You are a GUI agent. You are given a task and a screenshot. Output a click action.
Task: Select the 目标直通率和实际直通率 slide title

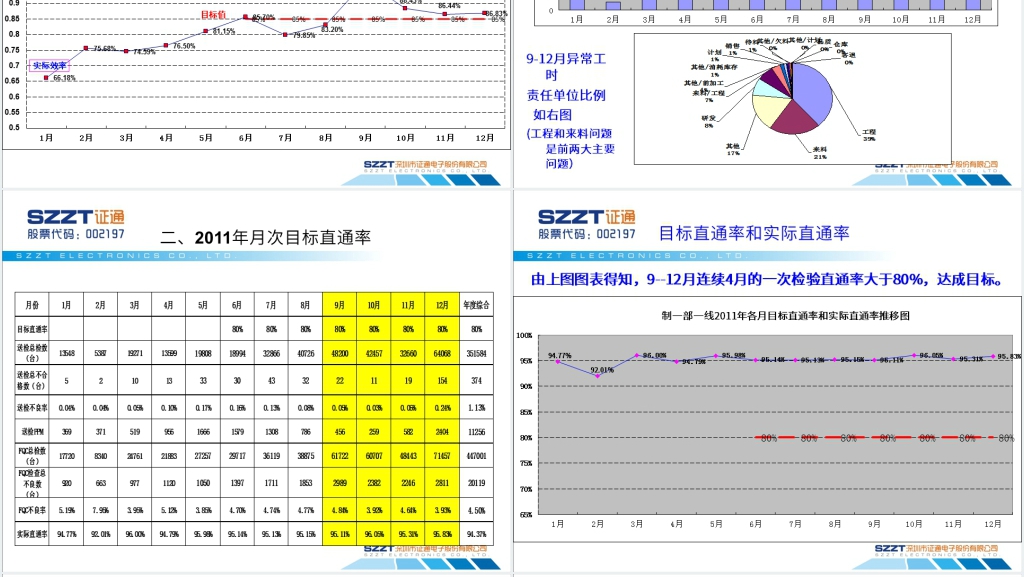(x=754, y=234)
